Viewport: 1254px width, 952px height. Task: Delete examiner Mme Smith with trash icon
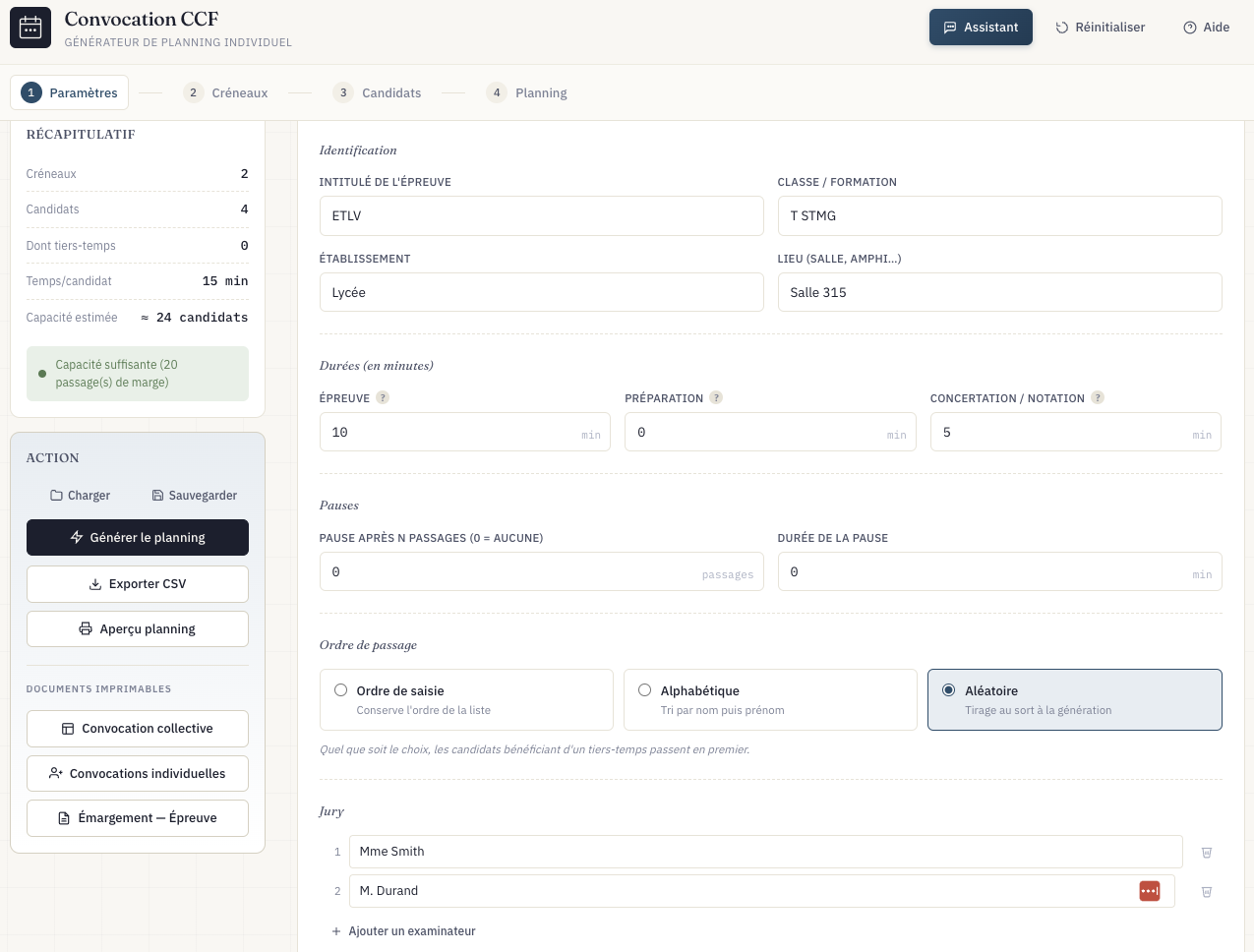(1206, 853)
